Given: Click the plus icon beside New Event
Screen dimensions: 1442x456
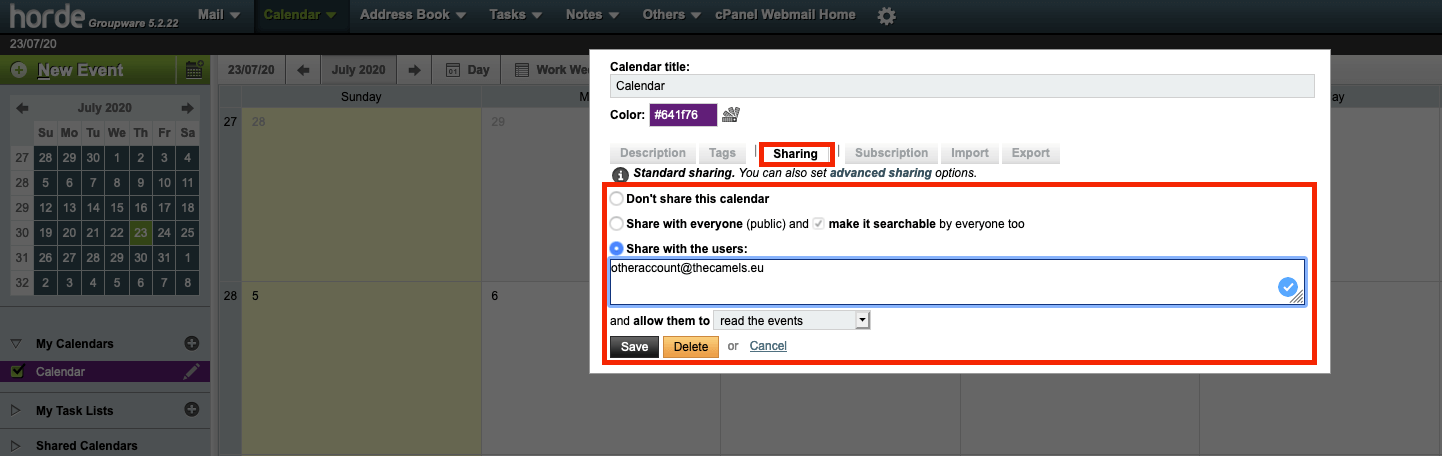Looking at the screenshot, I should pos(19,71).
